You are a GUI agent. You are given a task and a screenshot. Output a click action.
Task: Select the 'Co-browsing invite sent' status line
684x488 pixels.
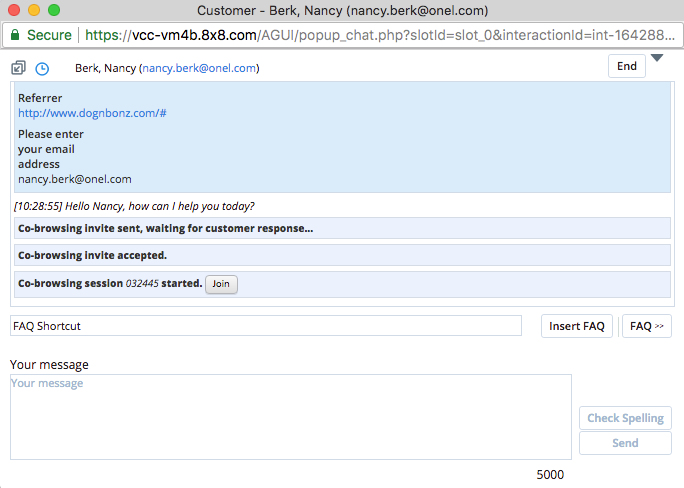342,228
